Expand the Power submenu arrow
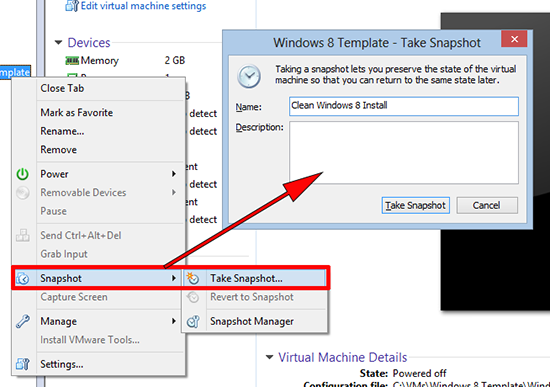 click(174, 174)
